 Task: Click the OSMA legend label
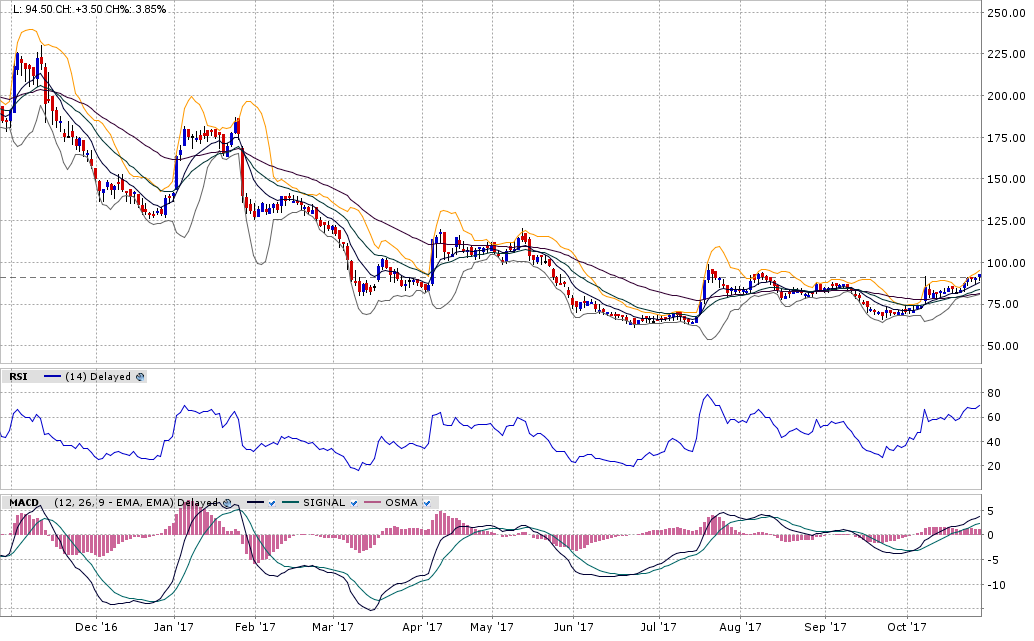click(402, 502)
